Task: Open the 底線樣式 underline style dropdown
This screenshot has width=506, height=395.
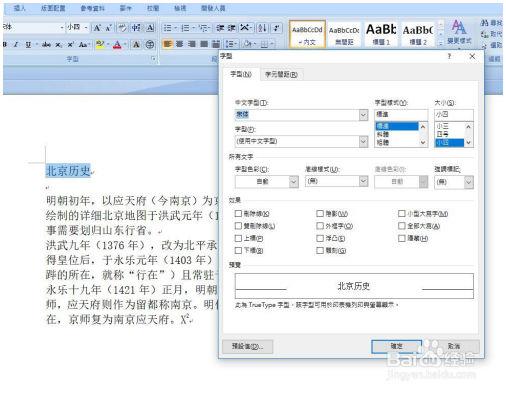Action: [363, 181]
